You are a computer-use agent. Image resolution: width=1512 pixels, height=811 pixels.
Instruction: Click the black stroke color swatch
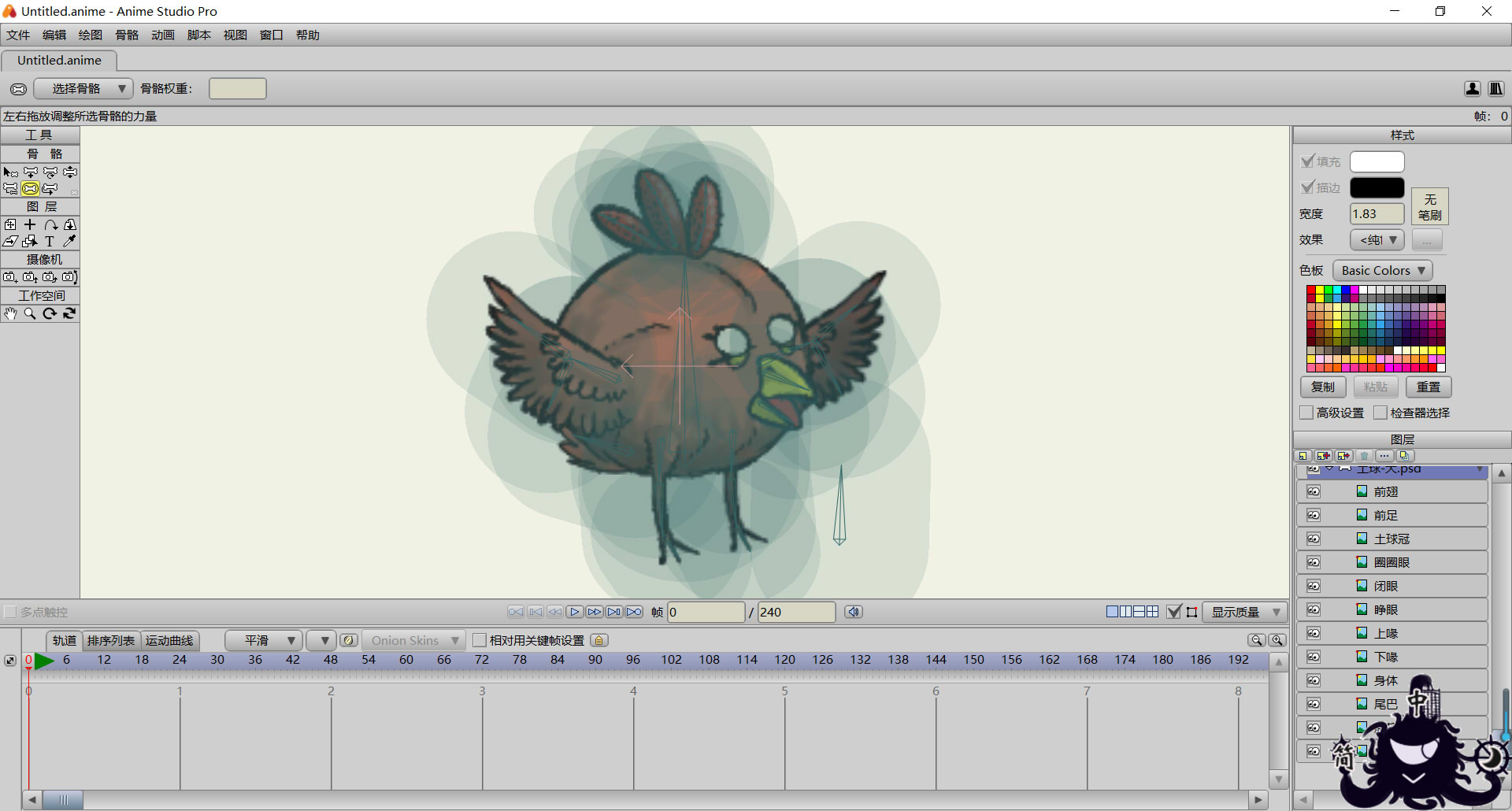1377,187
